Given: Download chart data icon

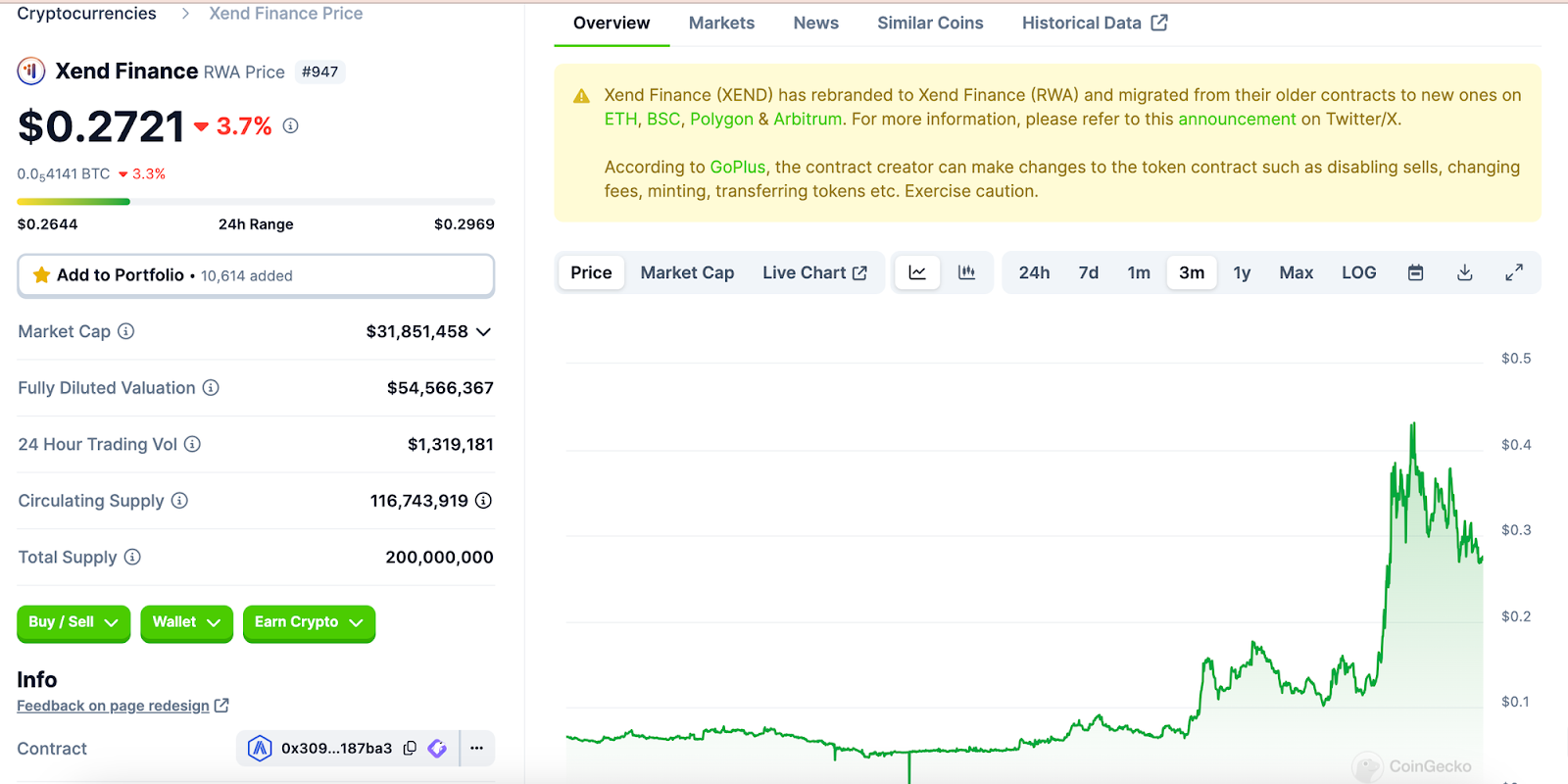Looking at the screenshot, I should click(1464, 272).
